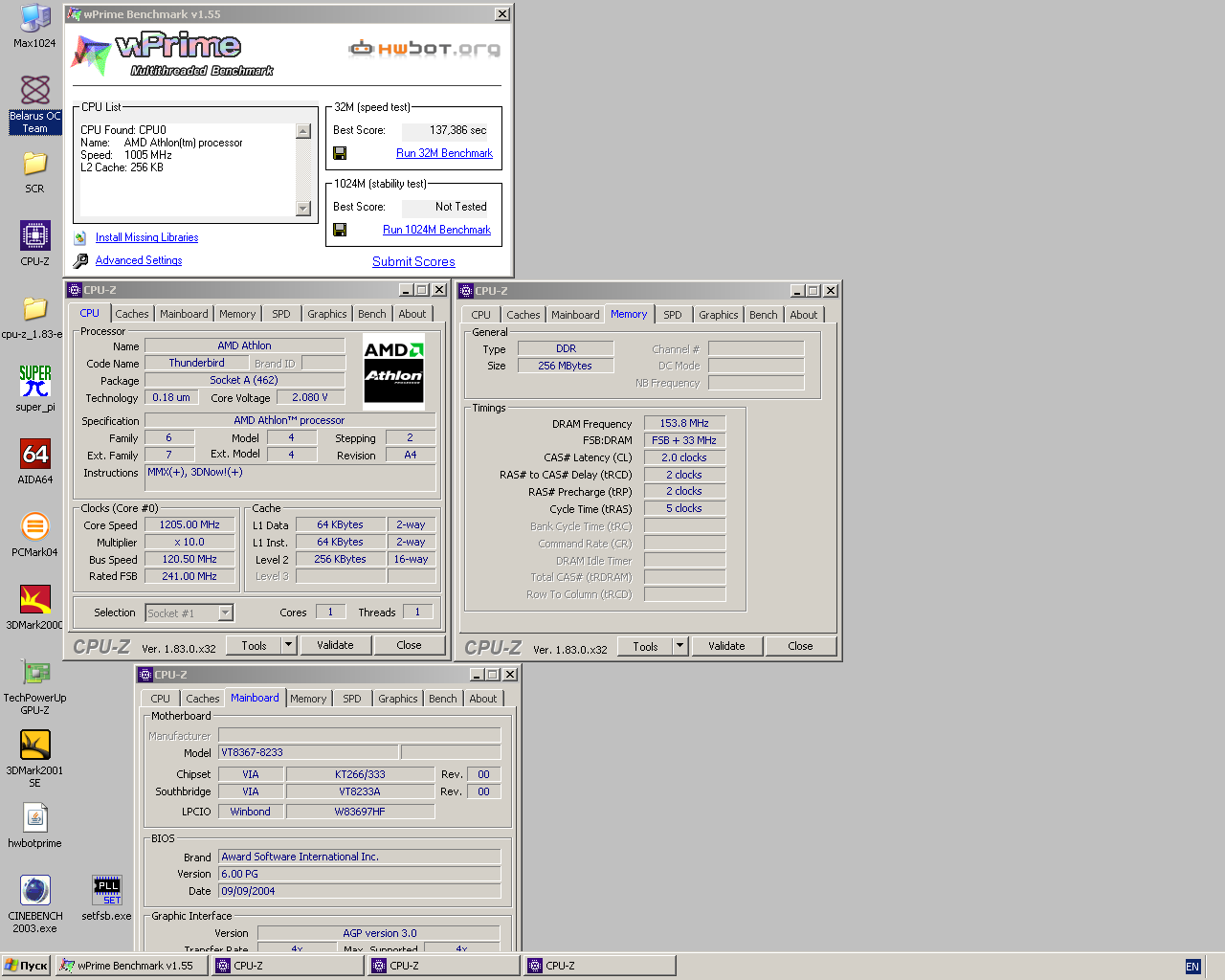Screen dimensions: 1225x980
Task: Switch to Caches tab in CPU-Z CPU window
Action: click(132, 314)
